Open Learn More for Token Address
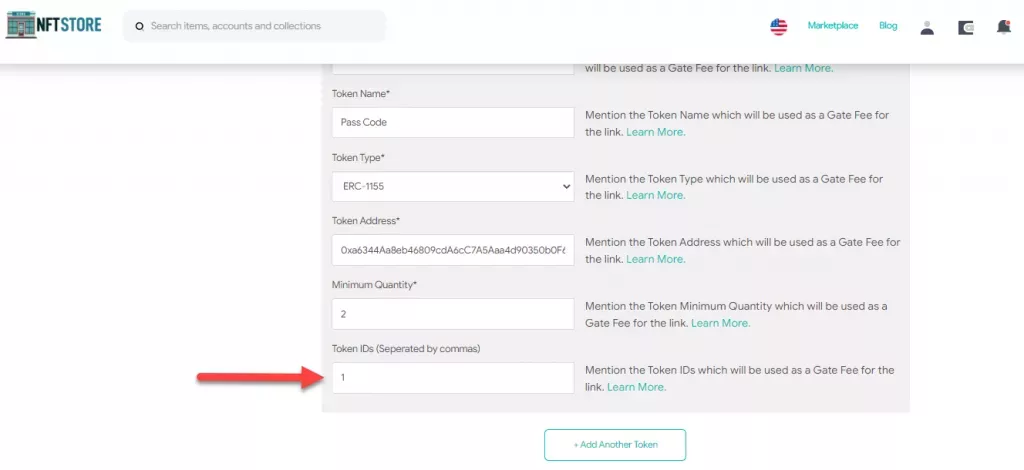Screen dimensions: 1024x470 [656, 259]
